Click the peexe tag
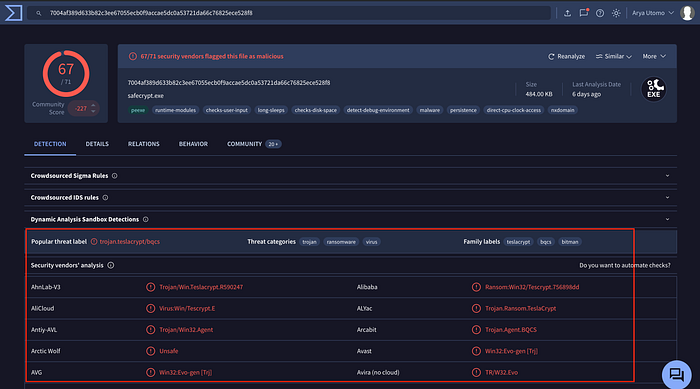The image size is (700, 389). 138,110
